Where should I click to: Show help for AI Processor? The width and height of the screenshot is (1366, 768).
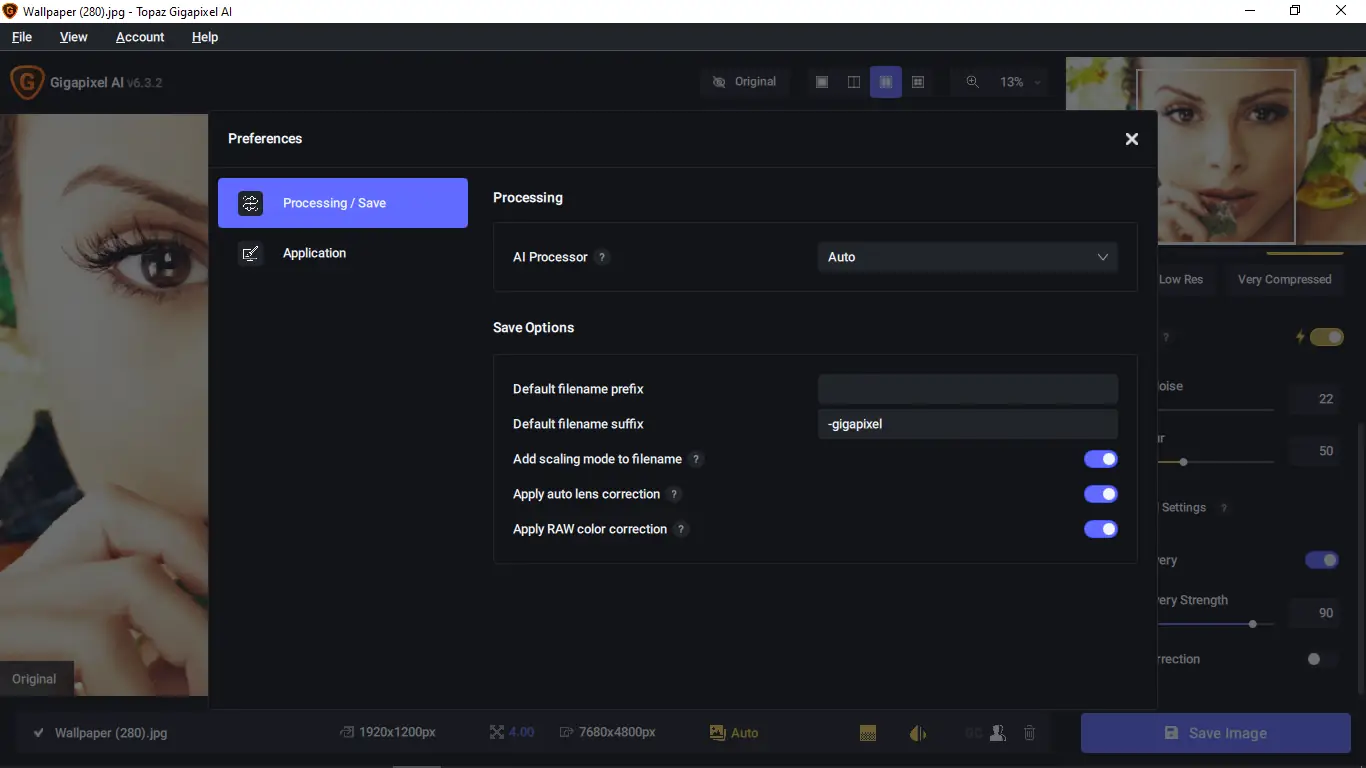click(601, 257)
